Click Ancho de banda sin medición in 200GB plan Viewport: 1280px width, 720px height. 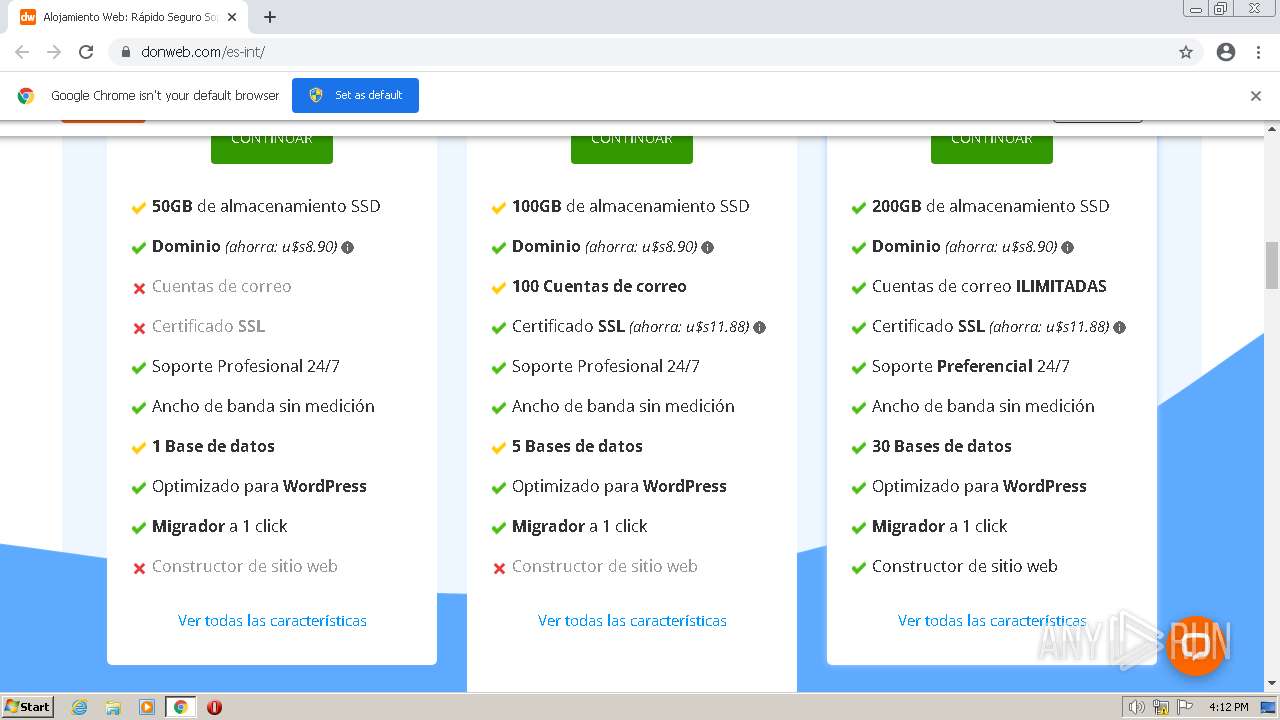tap(983, 406)
